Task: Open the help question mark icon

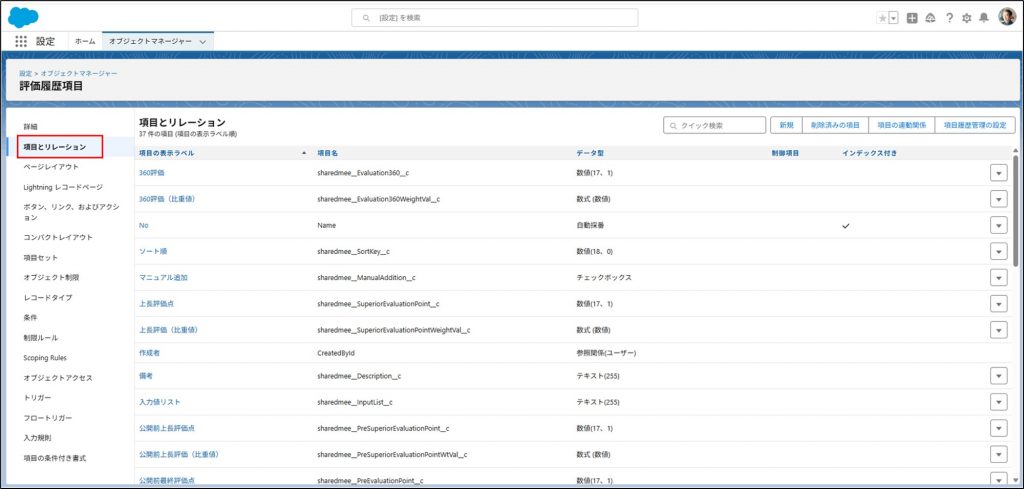Action: tap(949, 18)
